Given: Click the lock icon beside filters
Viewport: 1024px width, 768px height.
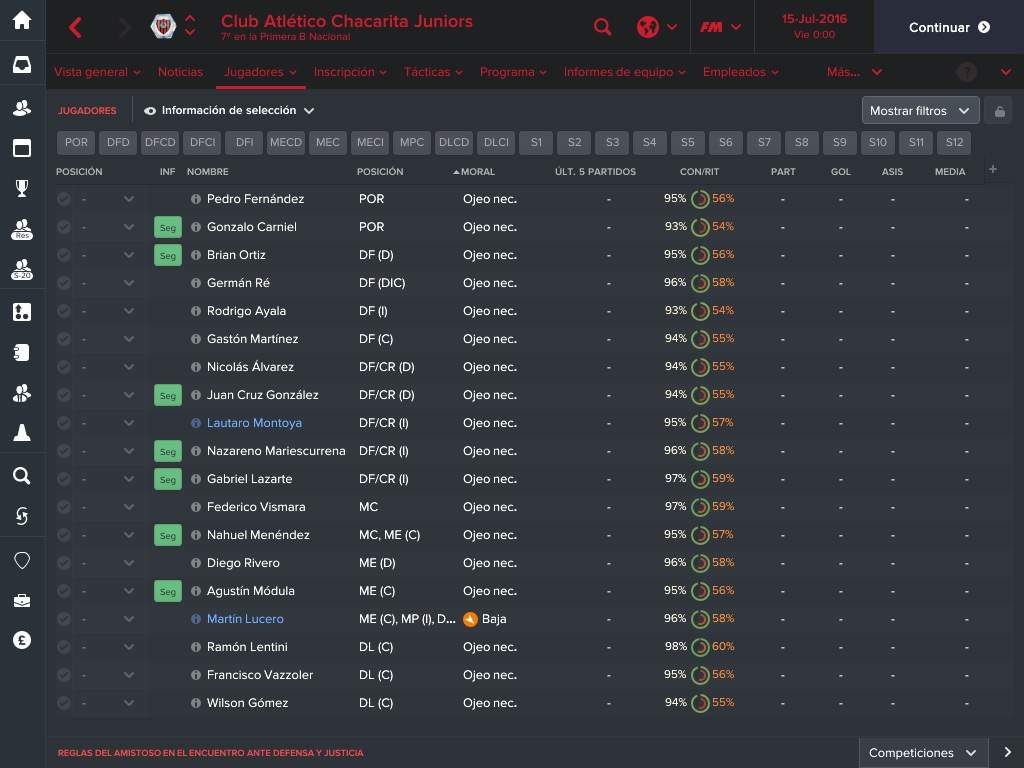Looking at the screenshot, I should pyautogui.click(x=999, y=111).
